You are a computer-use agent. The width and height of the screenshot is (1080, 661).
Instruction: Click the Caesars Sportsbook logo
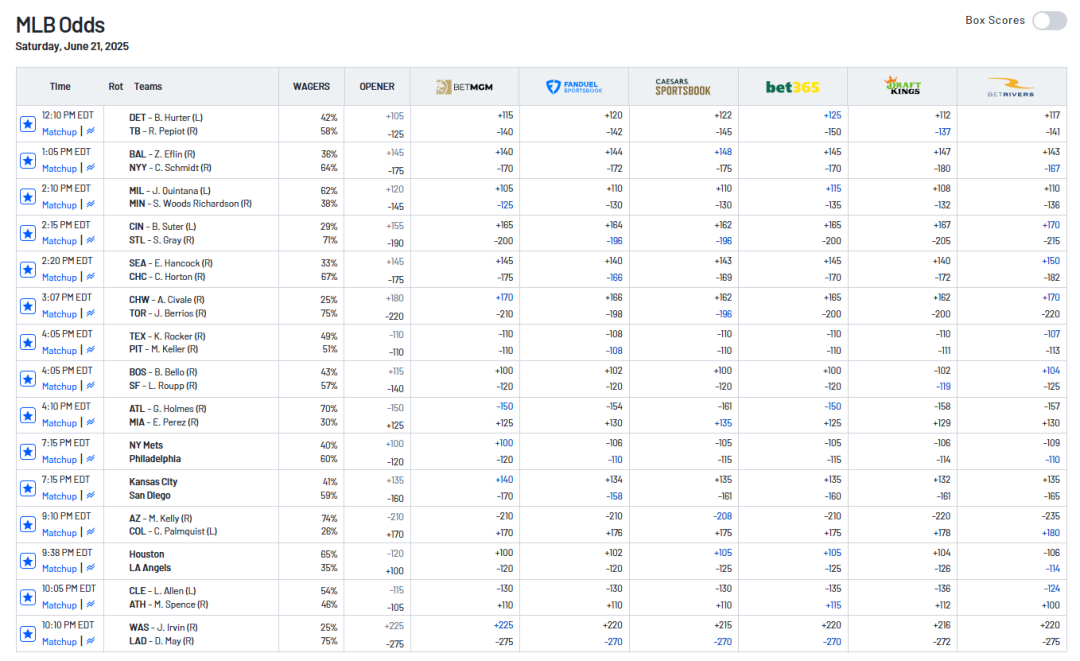point(683,87)
